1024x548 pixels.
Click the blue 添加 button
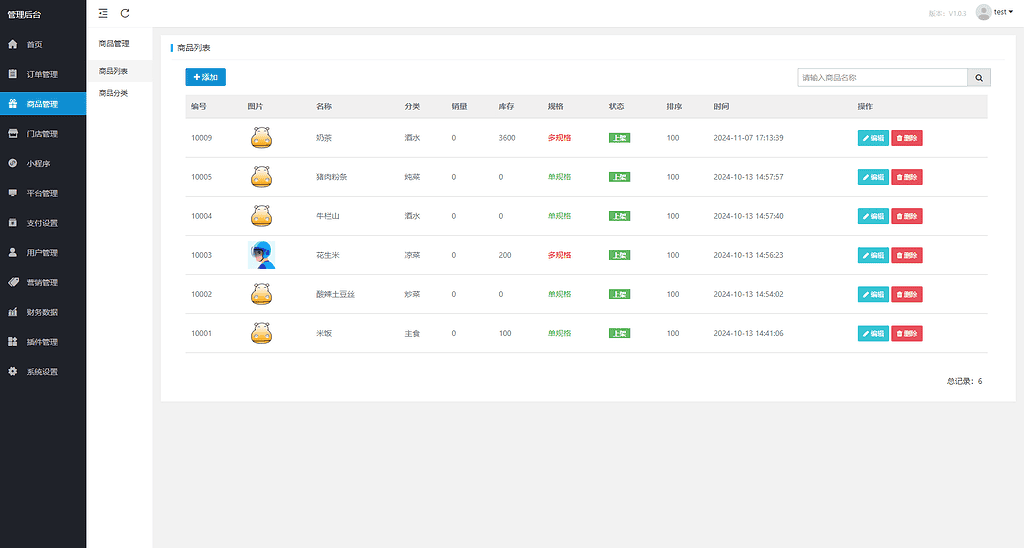pos(206,77)
